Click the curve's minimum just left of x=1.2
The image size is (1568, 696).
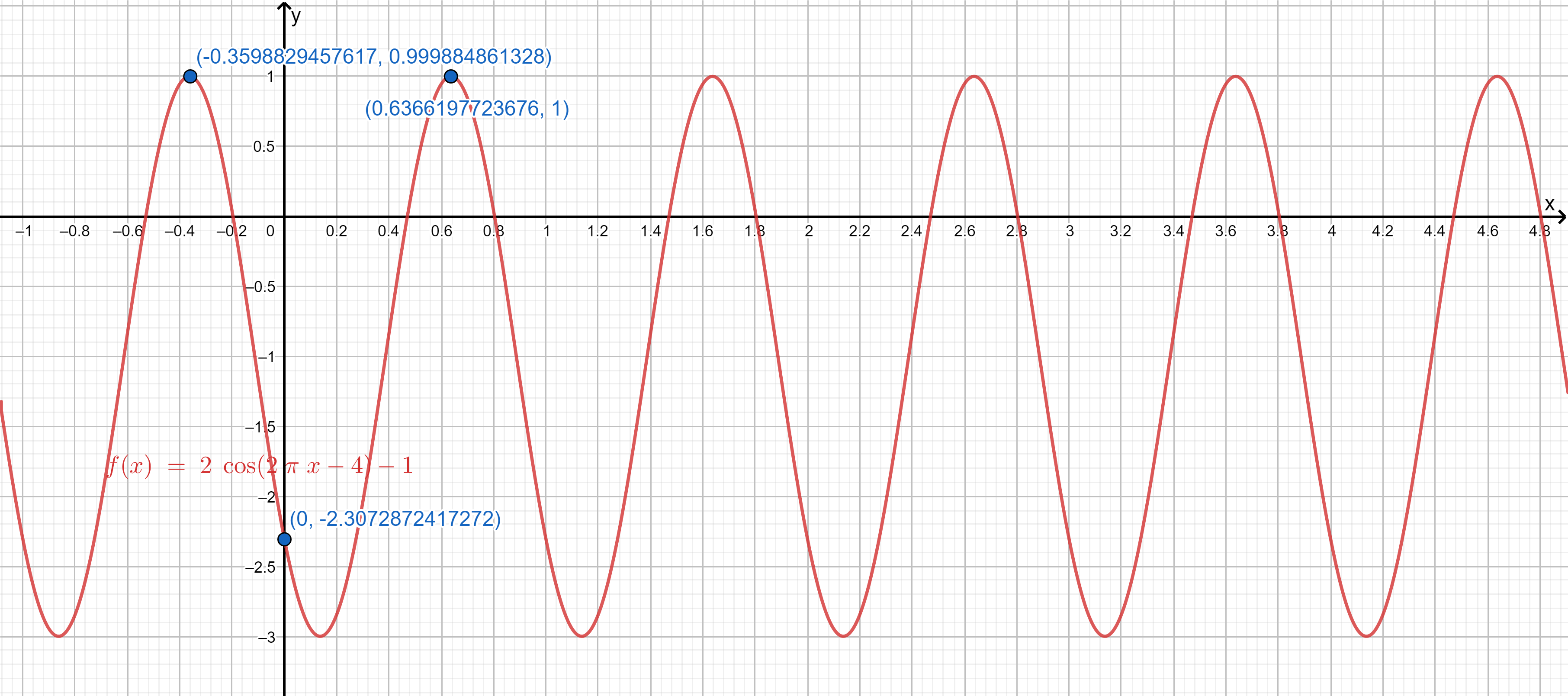[x=582, y=636]
